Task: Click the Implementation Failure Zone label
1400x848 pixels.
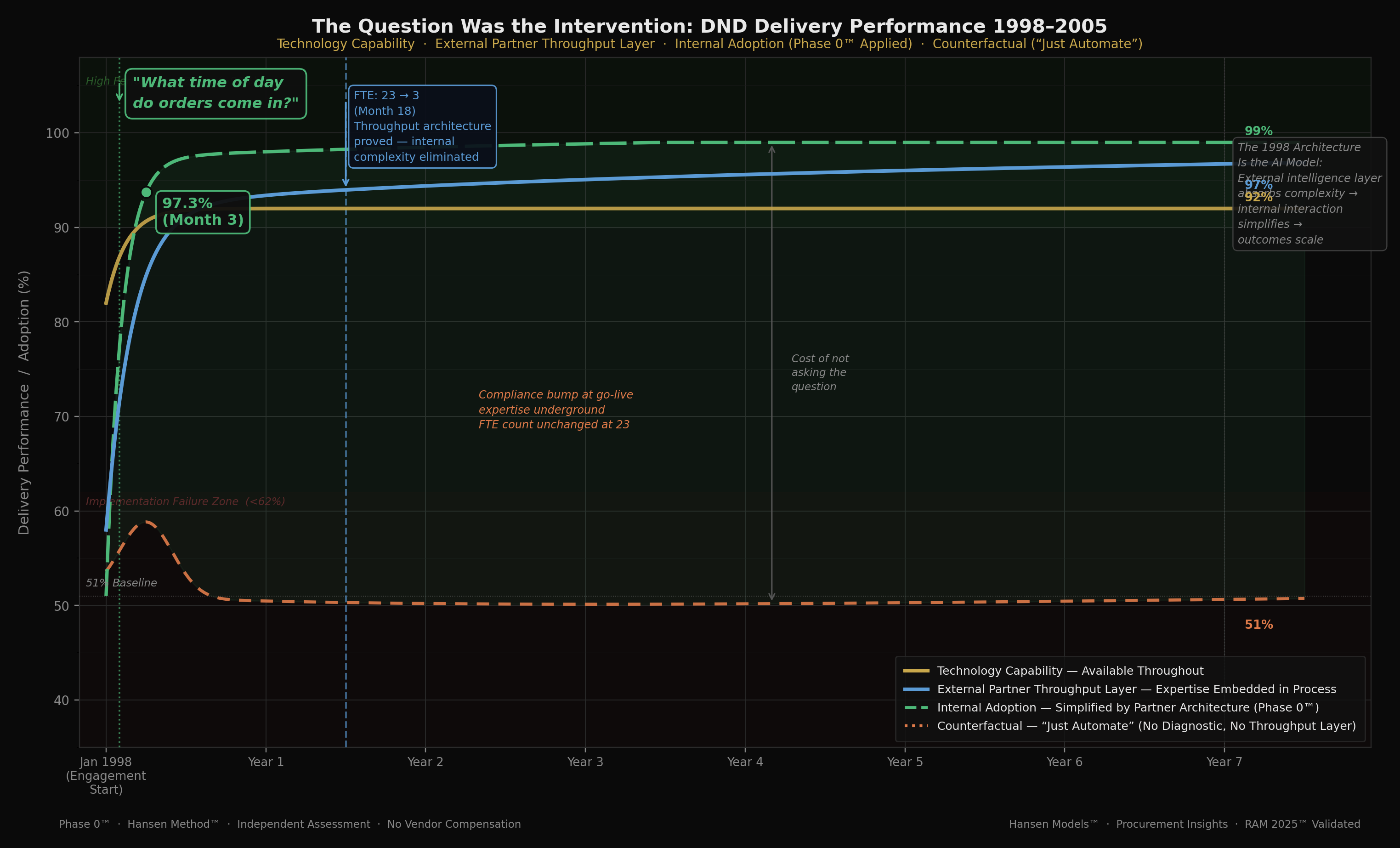Action: (185, 502)
